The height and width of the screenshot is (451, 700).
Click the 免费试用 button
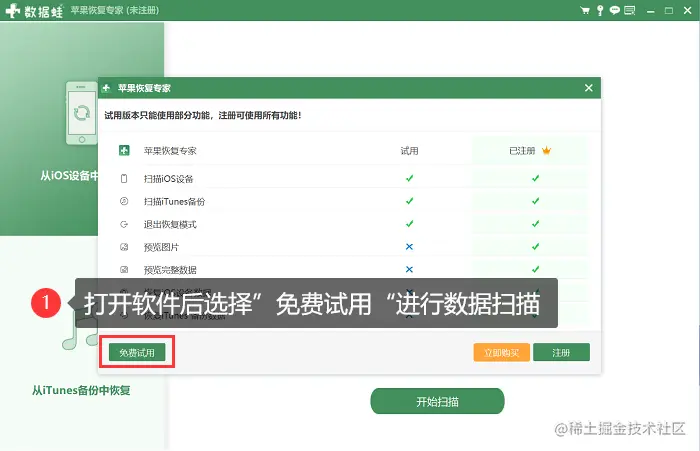click(x=137, y=352)
